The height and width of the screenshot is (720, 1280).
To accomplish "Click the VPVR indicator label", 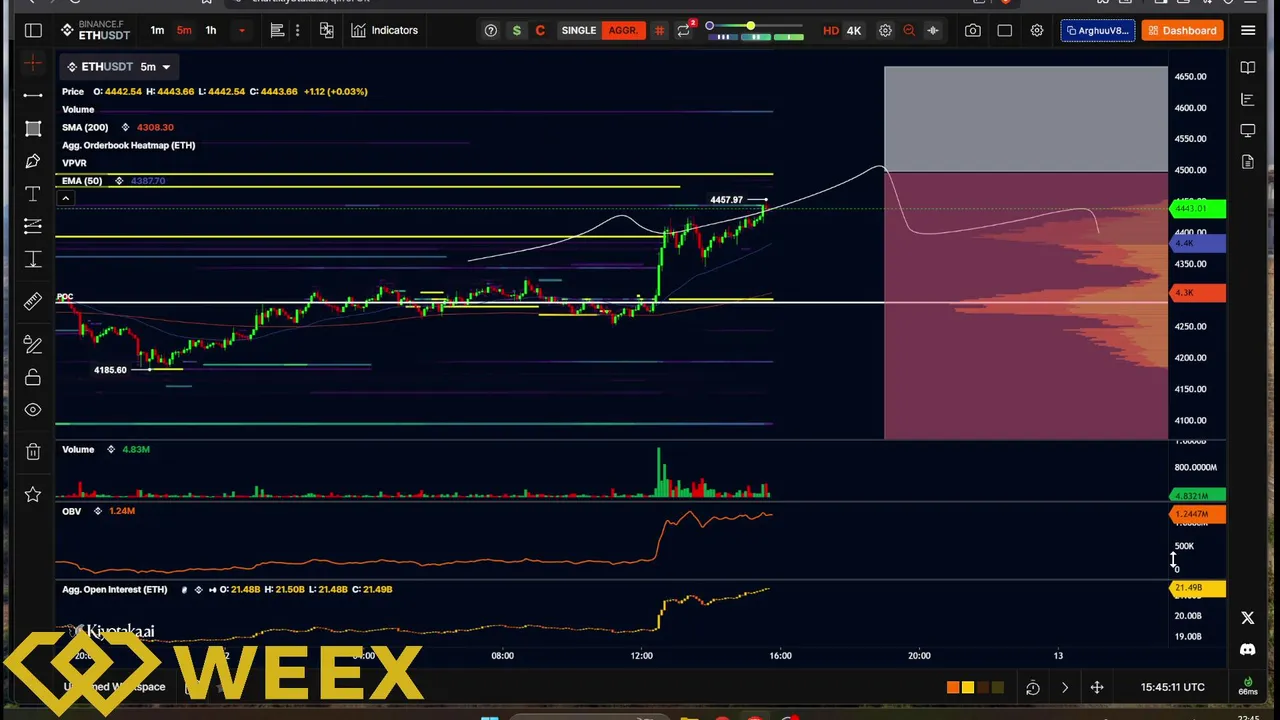I will (74, 163).
